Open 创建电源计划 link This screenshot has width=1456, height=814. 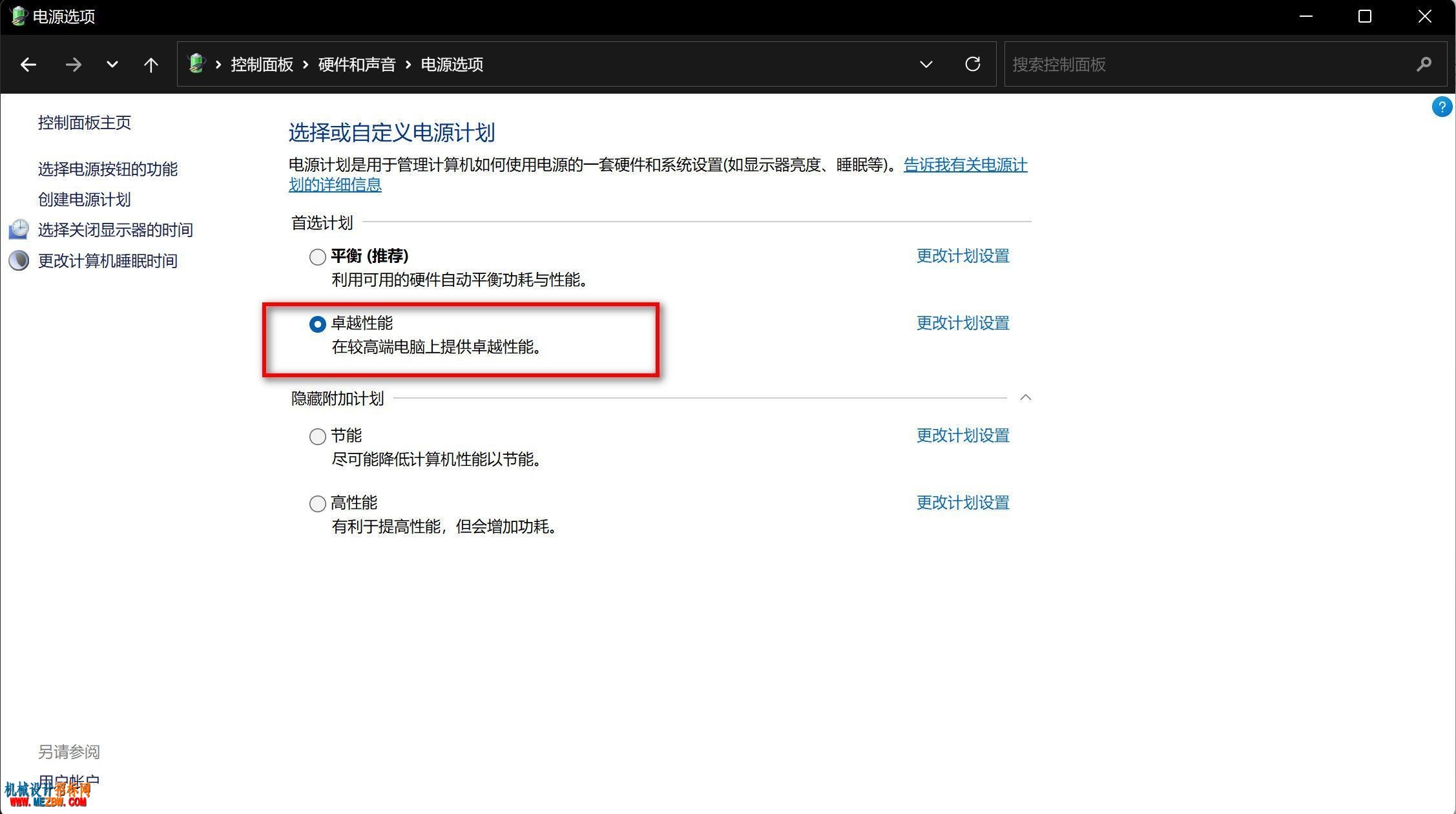coord(84,200)
